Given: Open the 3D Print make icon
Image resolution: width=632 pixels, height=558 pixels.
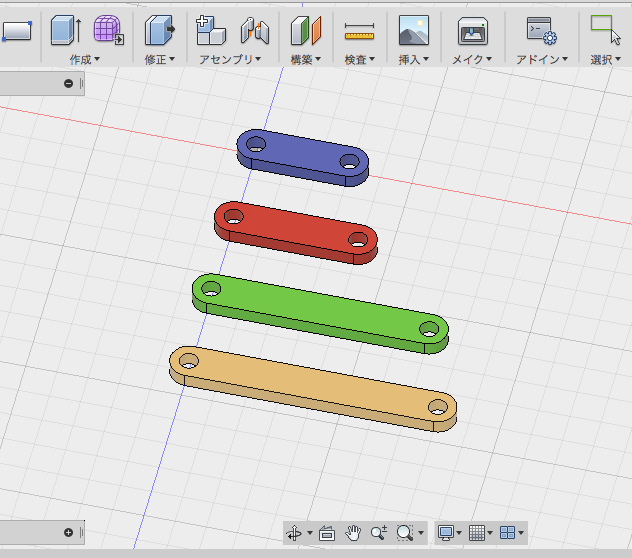Looking at the screenshot, I should pos(473,31).
